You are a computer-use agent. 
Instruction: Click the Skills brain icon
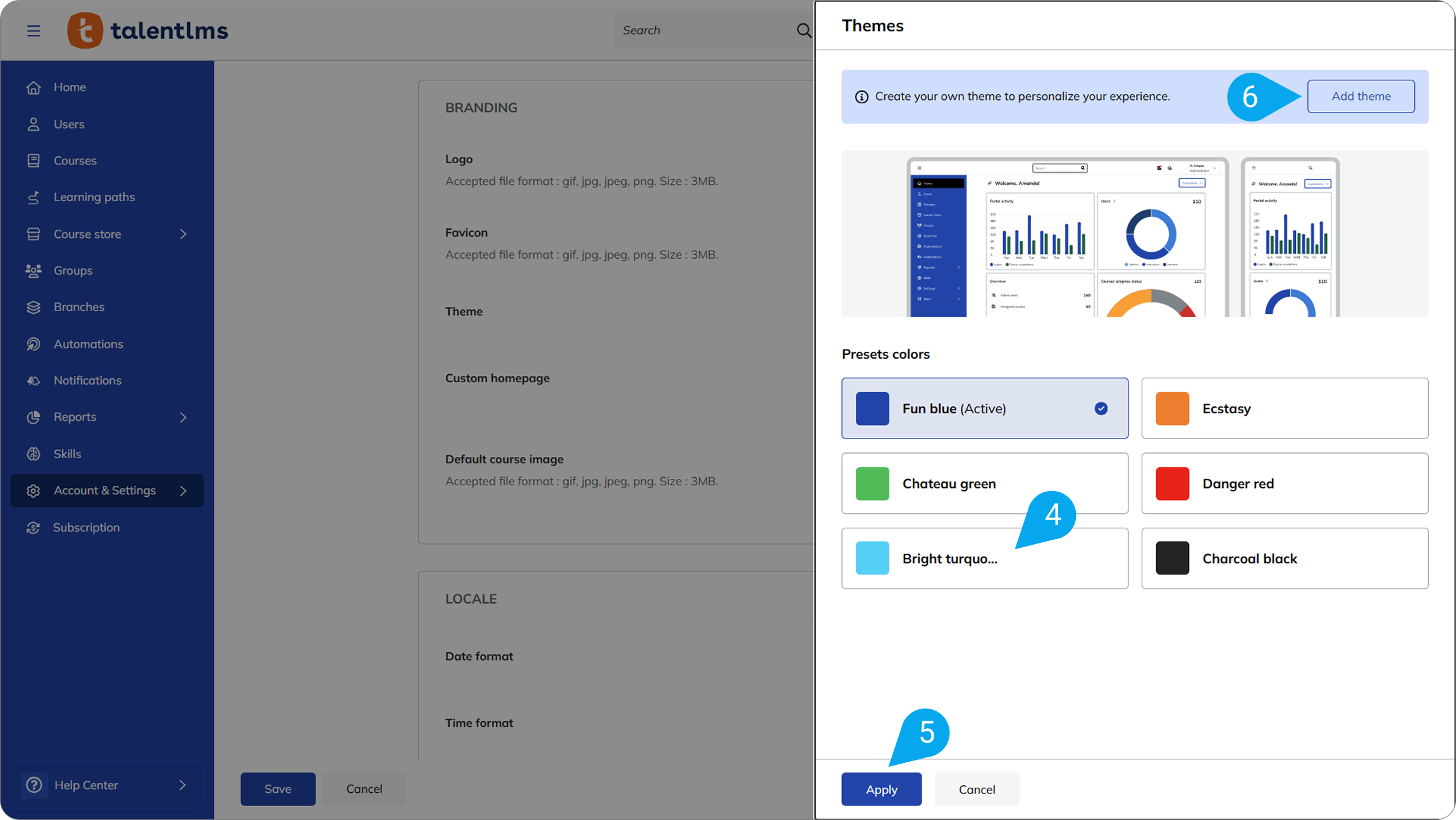34,454
